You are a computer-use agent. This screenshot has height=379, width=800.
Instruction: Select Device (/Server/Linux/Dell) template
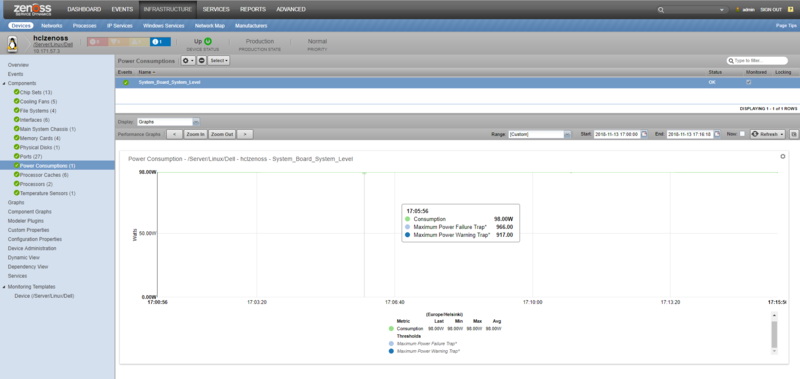click(44, 296)
